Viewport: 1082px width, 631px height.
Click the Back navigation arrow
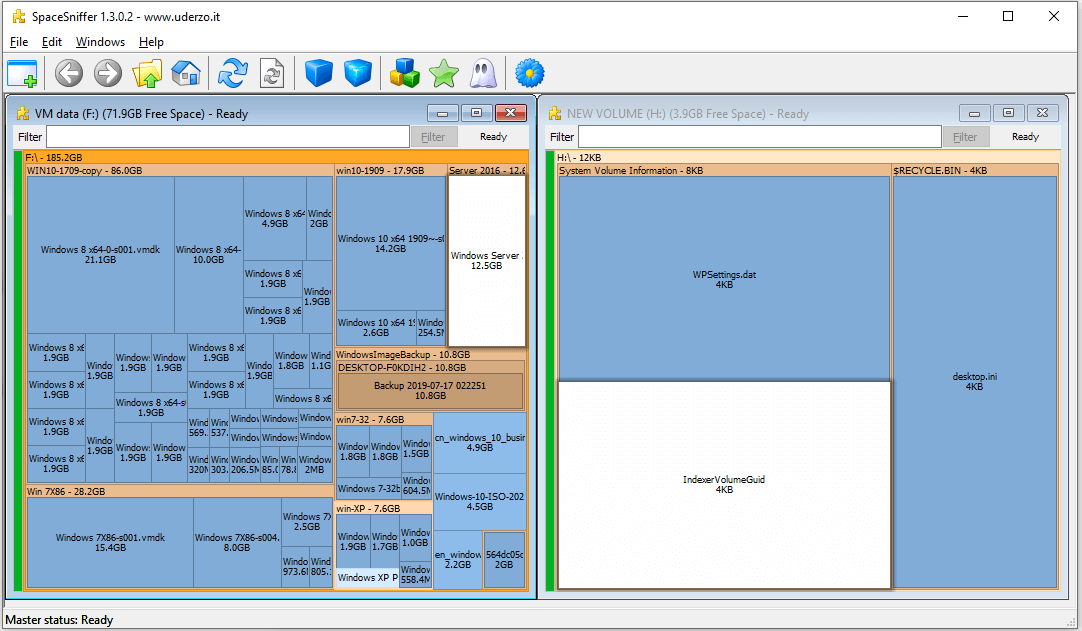pyautogui.click(x=68, y=73)
